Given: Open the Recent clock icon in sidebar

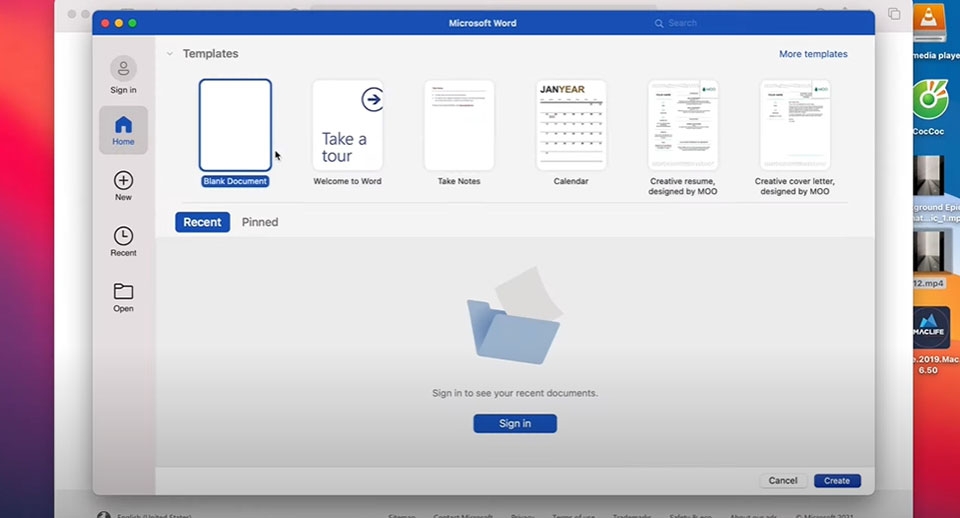Looking at the screenshot, I should pyautogui.click(x=123, y=237).
